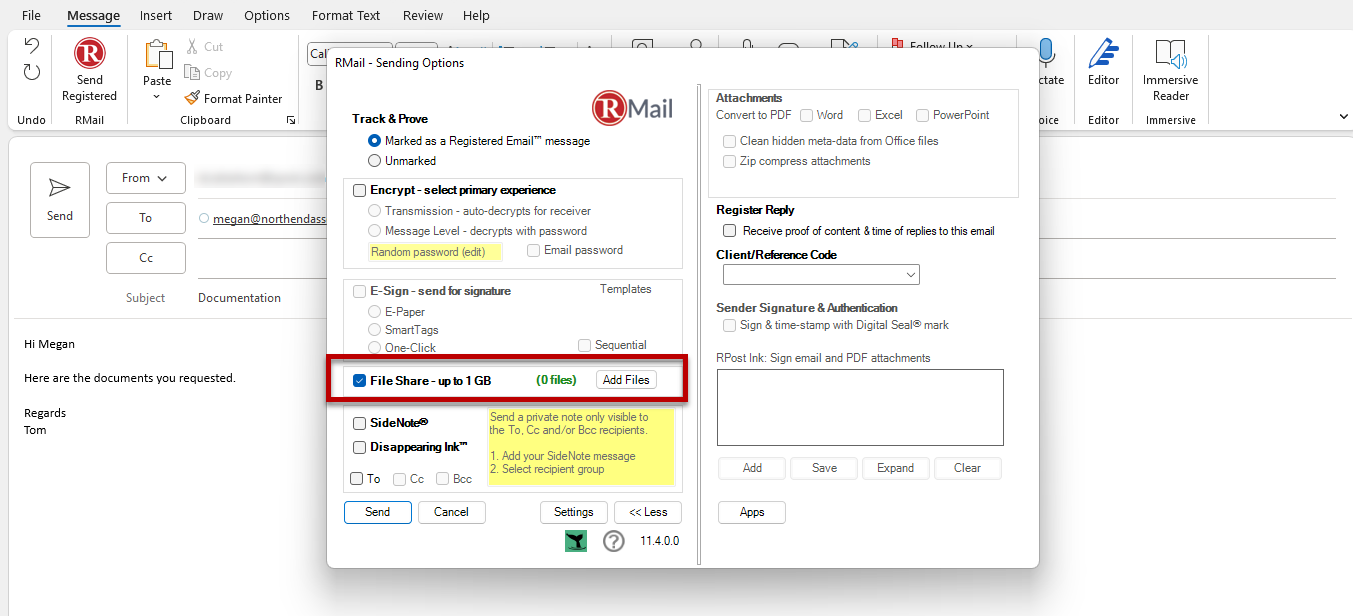This screenshot has height=616, width=1353.
Task: Click the Cc button in email
Action: tap(146, 258)
